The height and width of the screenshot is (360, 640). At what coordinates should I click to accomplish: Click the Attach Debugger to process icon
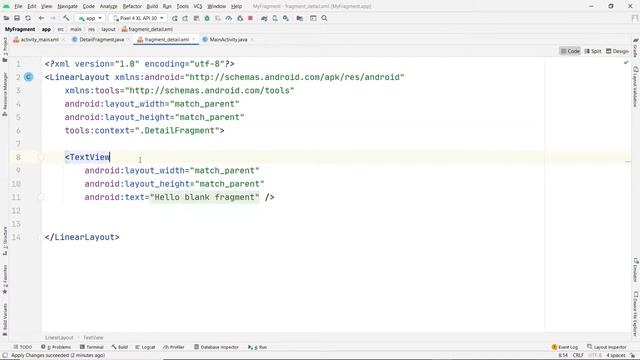240,18
